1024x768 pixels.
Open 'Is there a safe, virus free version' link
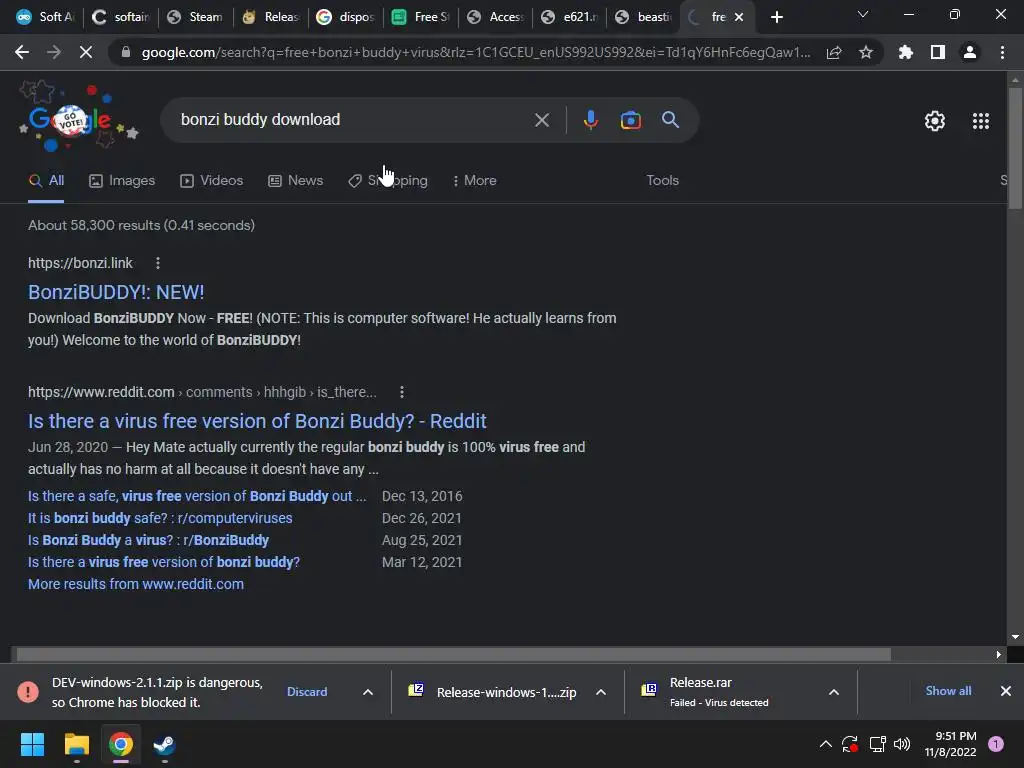pyautogui.click(x=197, y=496)
